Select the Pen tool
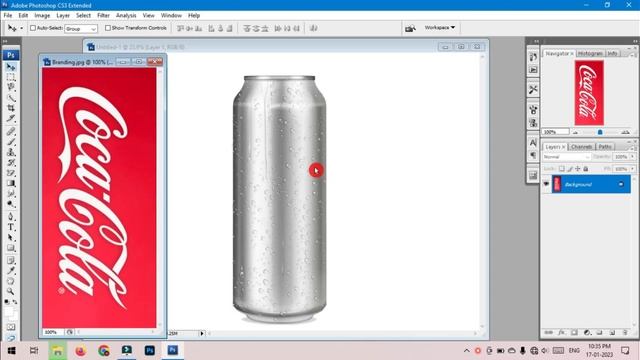The width and height of the screenshot is (640, 360). coord(11,217)
